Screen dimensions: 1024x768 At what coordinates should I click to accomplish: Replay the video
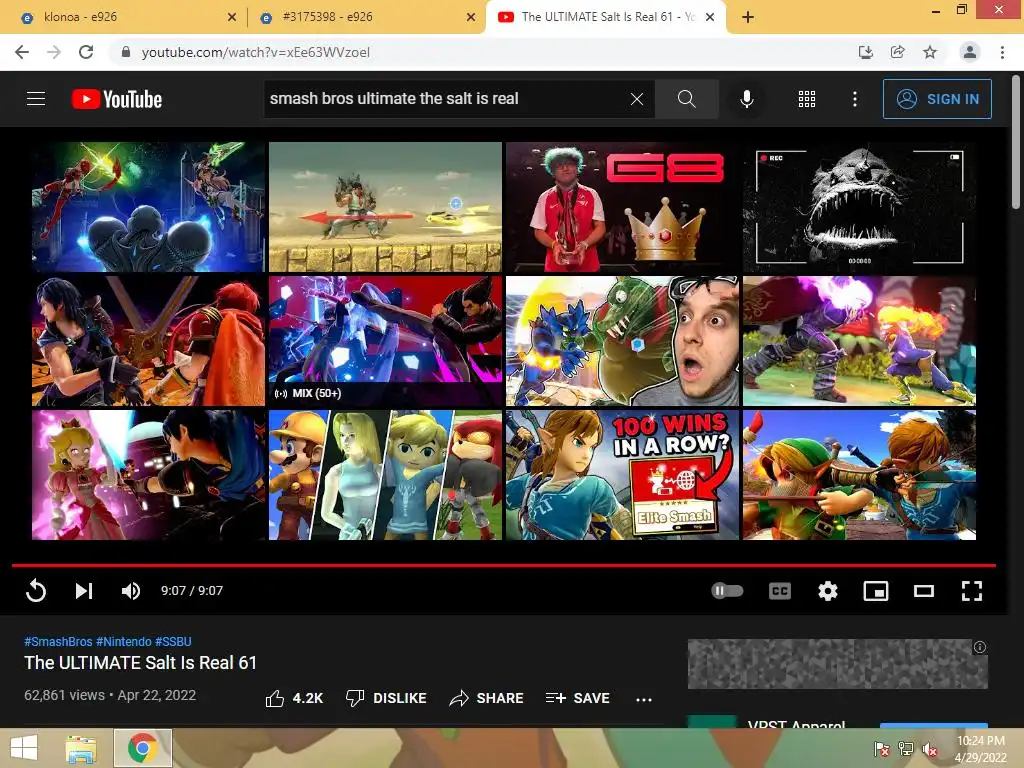point(36,590)
